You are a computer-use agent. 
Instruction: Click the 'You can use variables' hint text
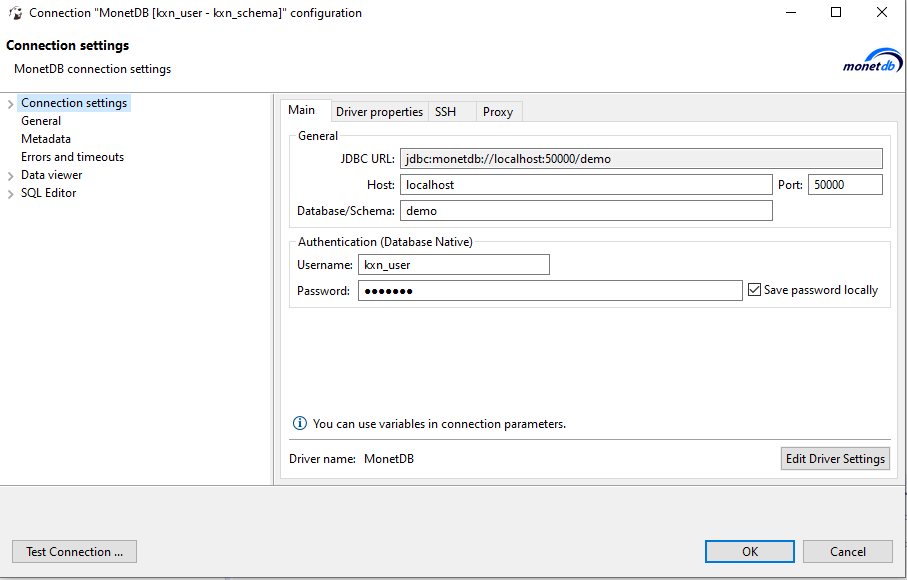coord(439,424)
